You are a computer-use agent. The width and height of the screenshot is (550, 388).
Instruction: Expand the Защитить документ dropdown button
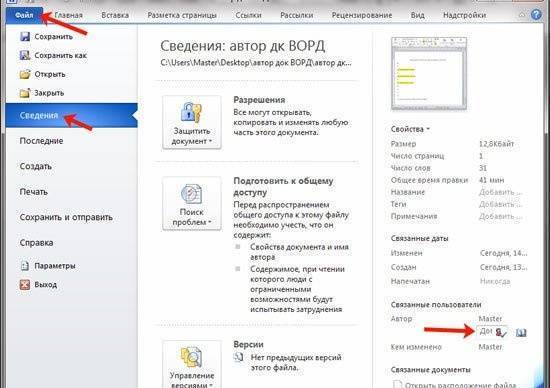click(x=192, y=122)
